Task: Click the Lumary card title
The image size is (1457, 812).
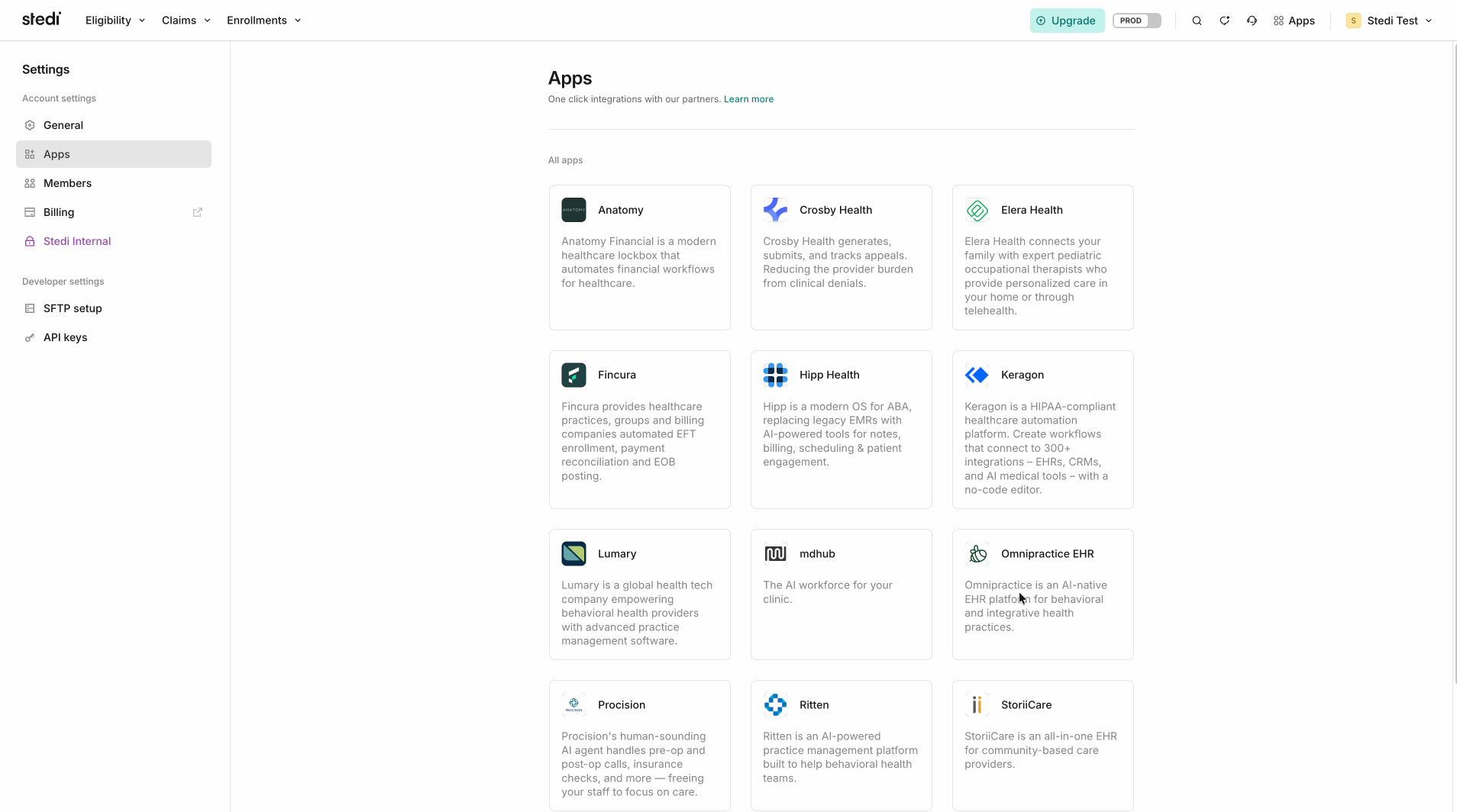Action: tap(617, 553)
